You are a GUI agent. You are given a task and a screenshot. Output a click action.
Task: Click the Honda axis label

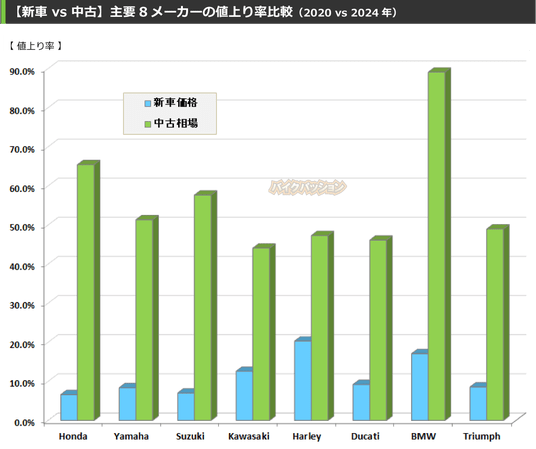[x=73, y=436]
